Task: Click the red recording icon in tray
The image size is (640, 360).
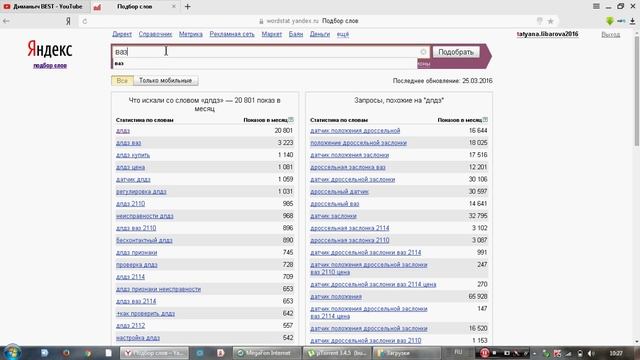Action: coord(484,353)
